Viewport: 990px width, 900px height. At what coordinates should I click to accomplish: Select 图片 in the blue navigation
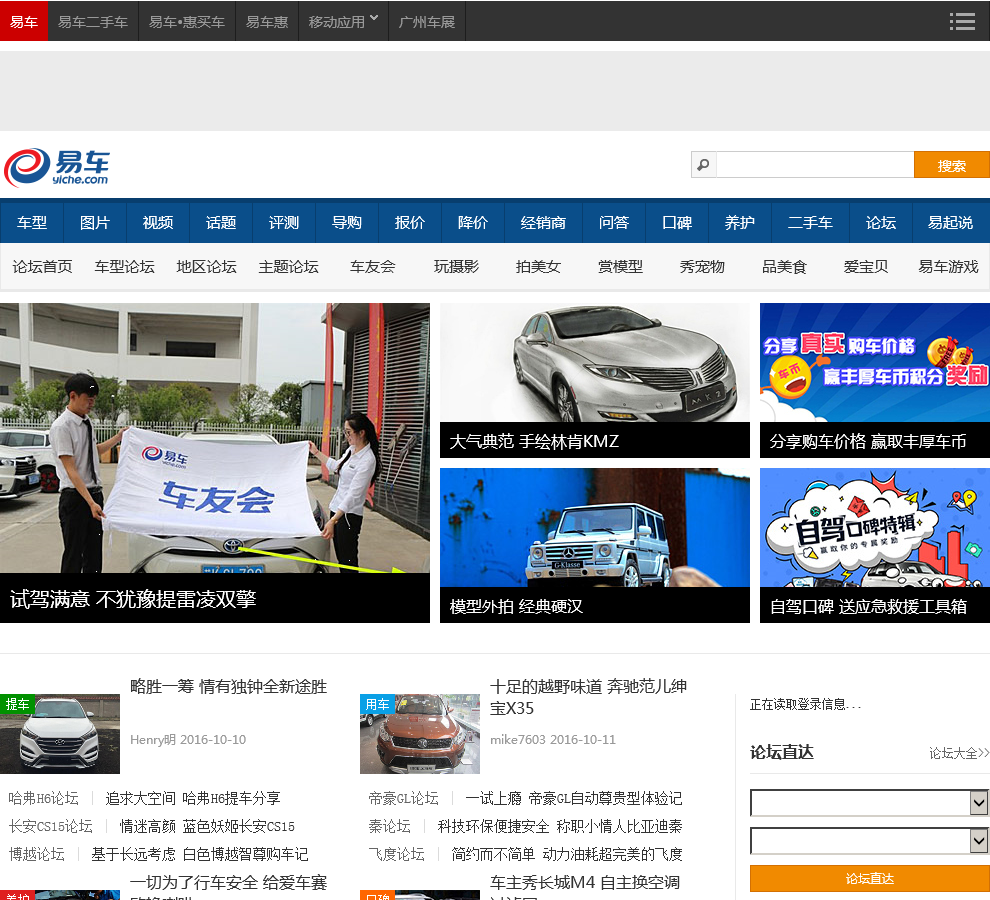click(95, 222)
